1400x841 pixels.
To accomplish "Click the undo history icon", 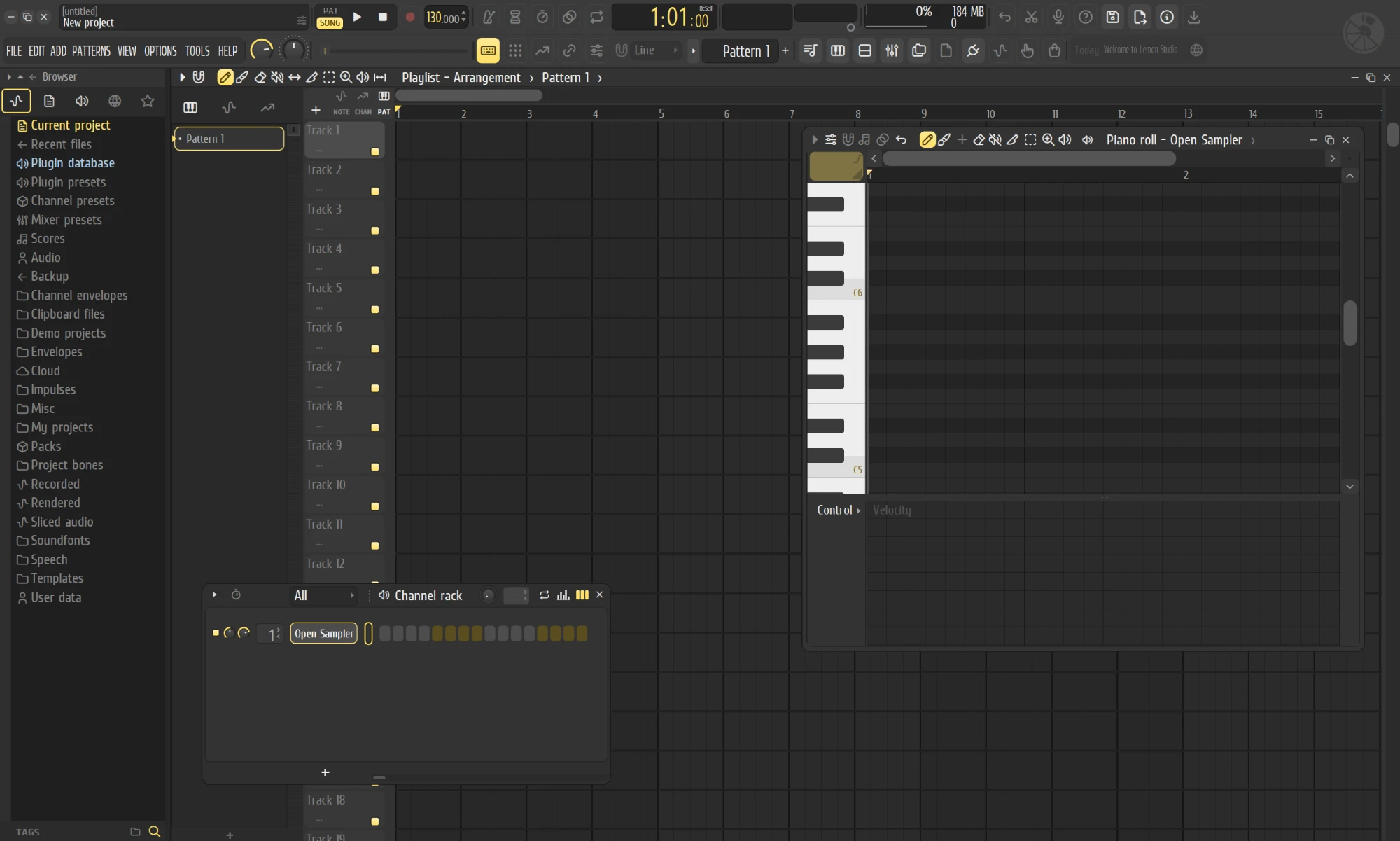I will pyautogui.click(x=1004, y=17).
